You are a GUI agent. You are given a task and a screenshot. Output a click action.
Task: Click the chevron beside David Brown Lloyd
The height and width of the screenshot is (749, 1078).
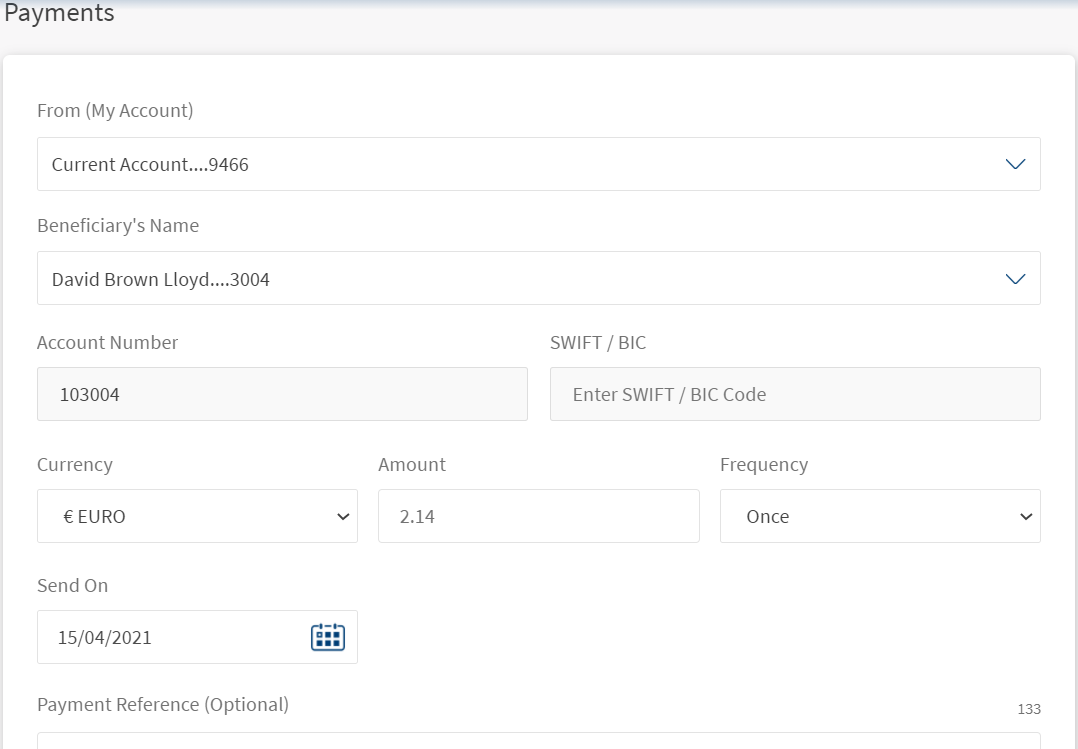point(1015,279)
